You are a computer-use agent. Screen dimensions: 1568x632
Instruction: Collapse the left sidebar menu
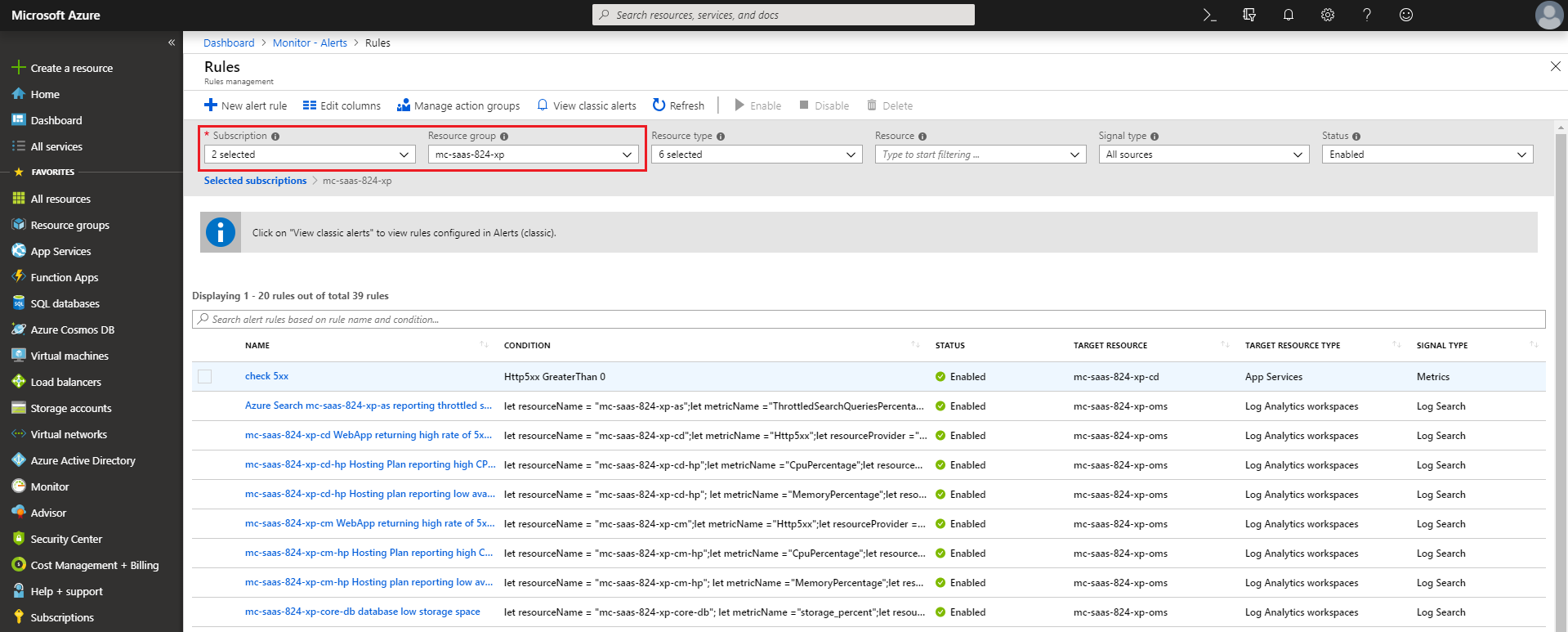pos(172,43)
